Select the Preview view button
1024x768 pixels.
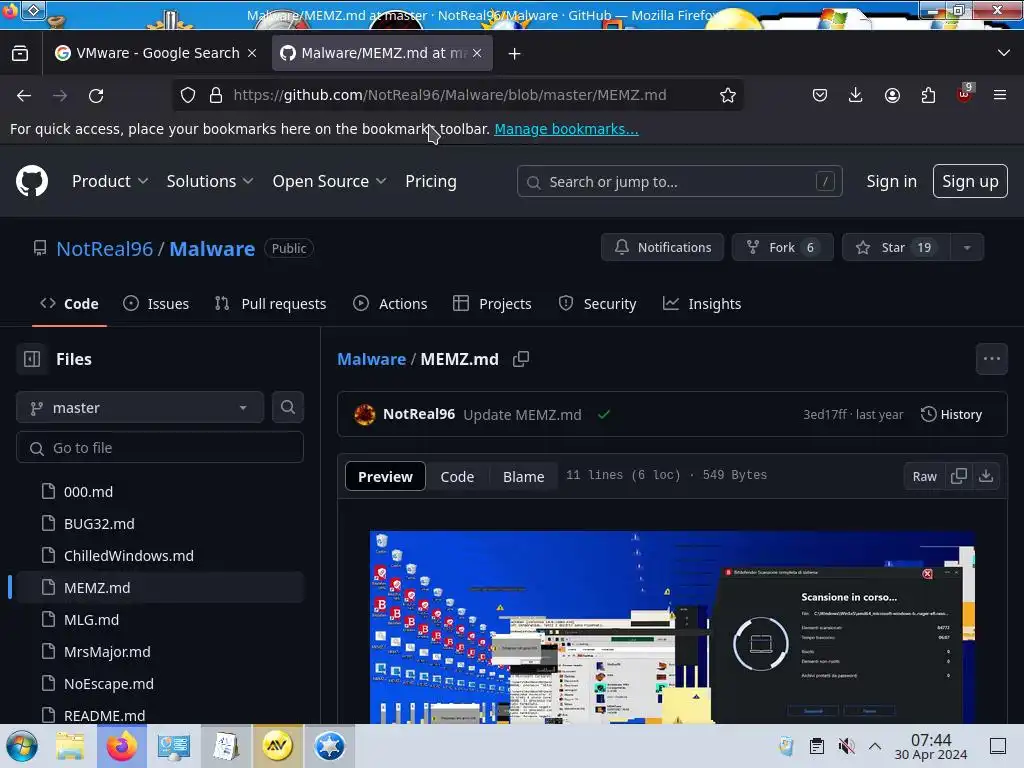point(385,477)
